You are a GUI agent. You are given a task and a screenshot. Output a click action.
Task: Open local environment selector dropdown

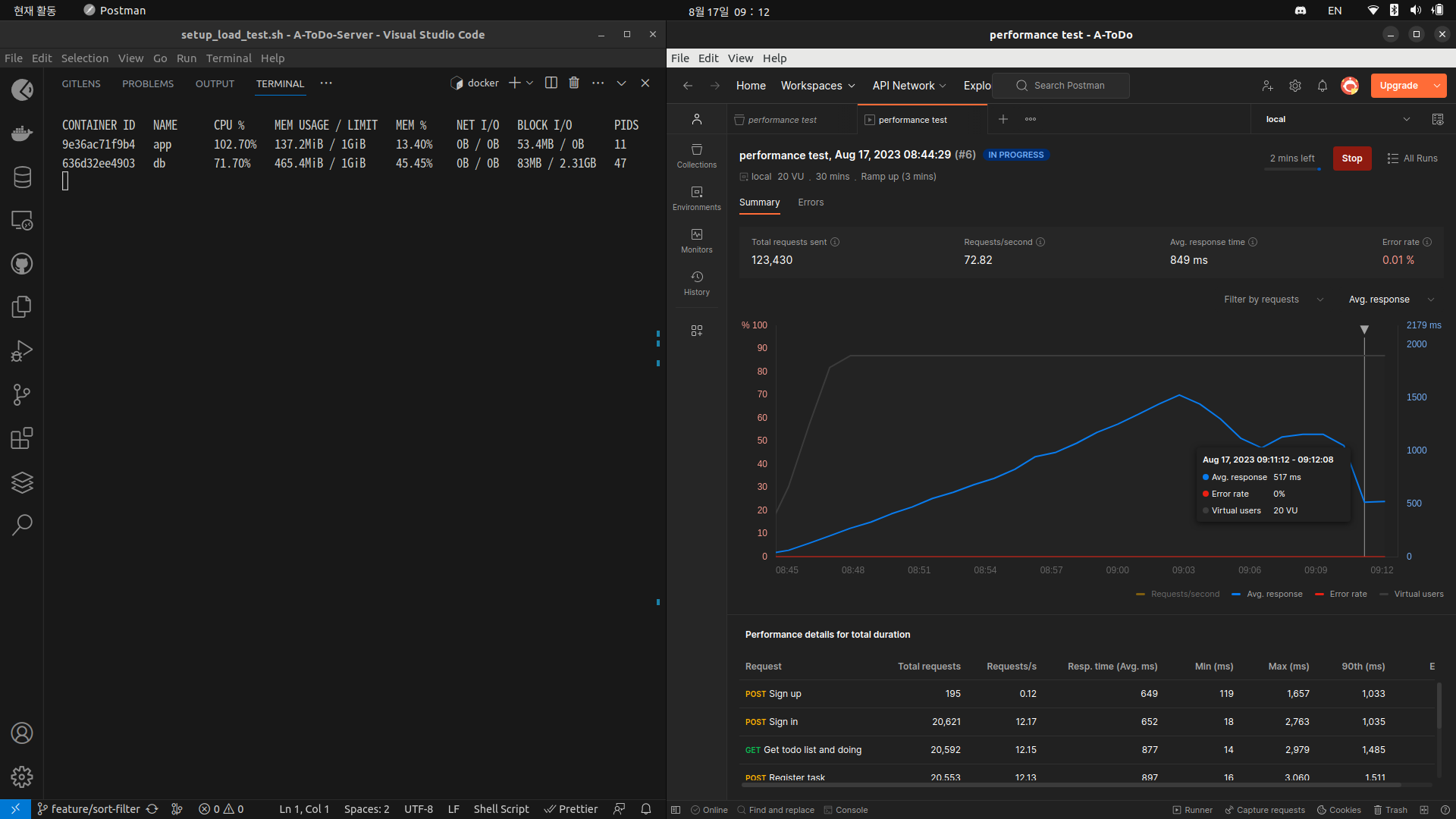coord(1338,119)
